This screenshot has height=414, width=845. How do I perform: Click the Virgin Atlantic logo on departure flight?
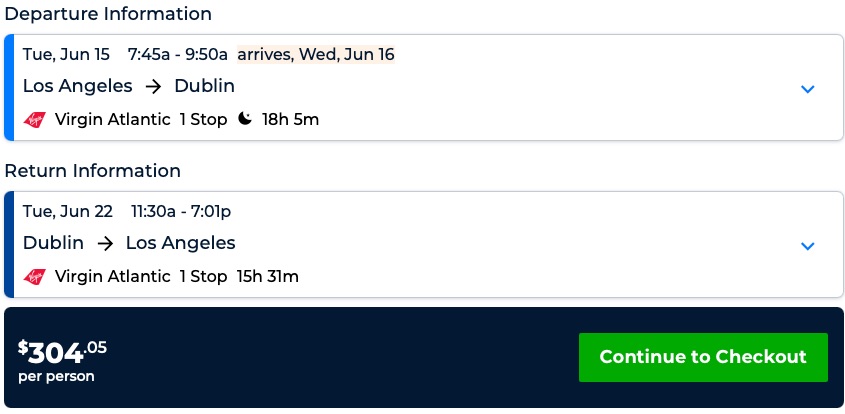(x=35, y=120)
